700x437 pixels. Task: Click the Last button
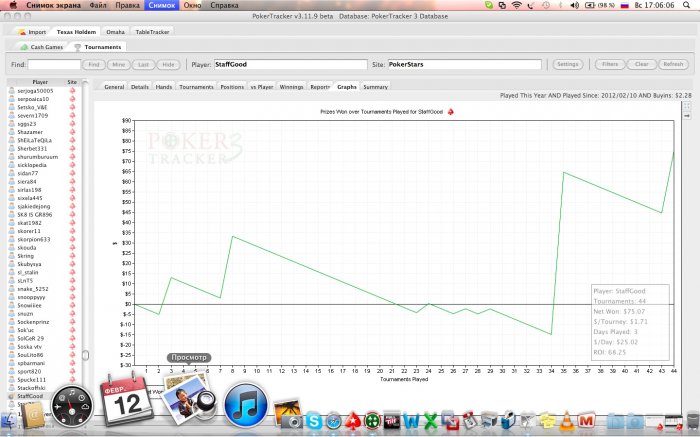coord(143,64)
